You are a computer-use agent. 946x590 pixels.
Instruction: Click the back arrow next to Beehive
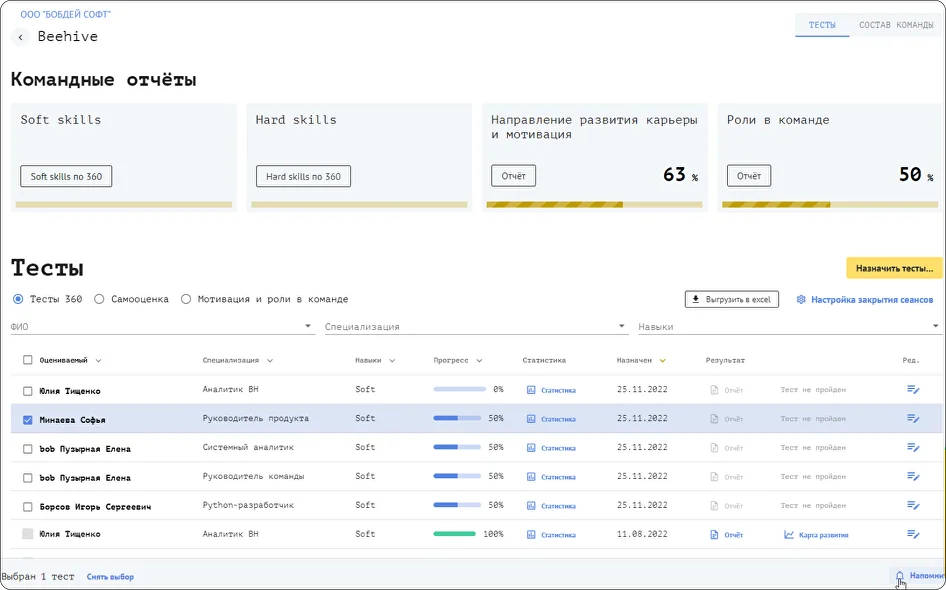pyautogui.click(x=20, y=37)
